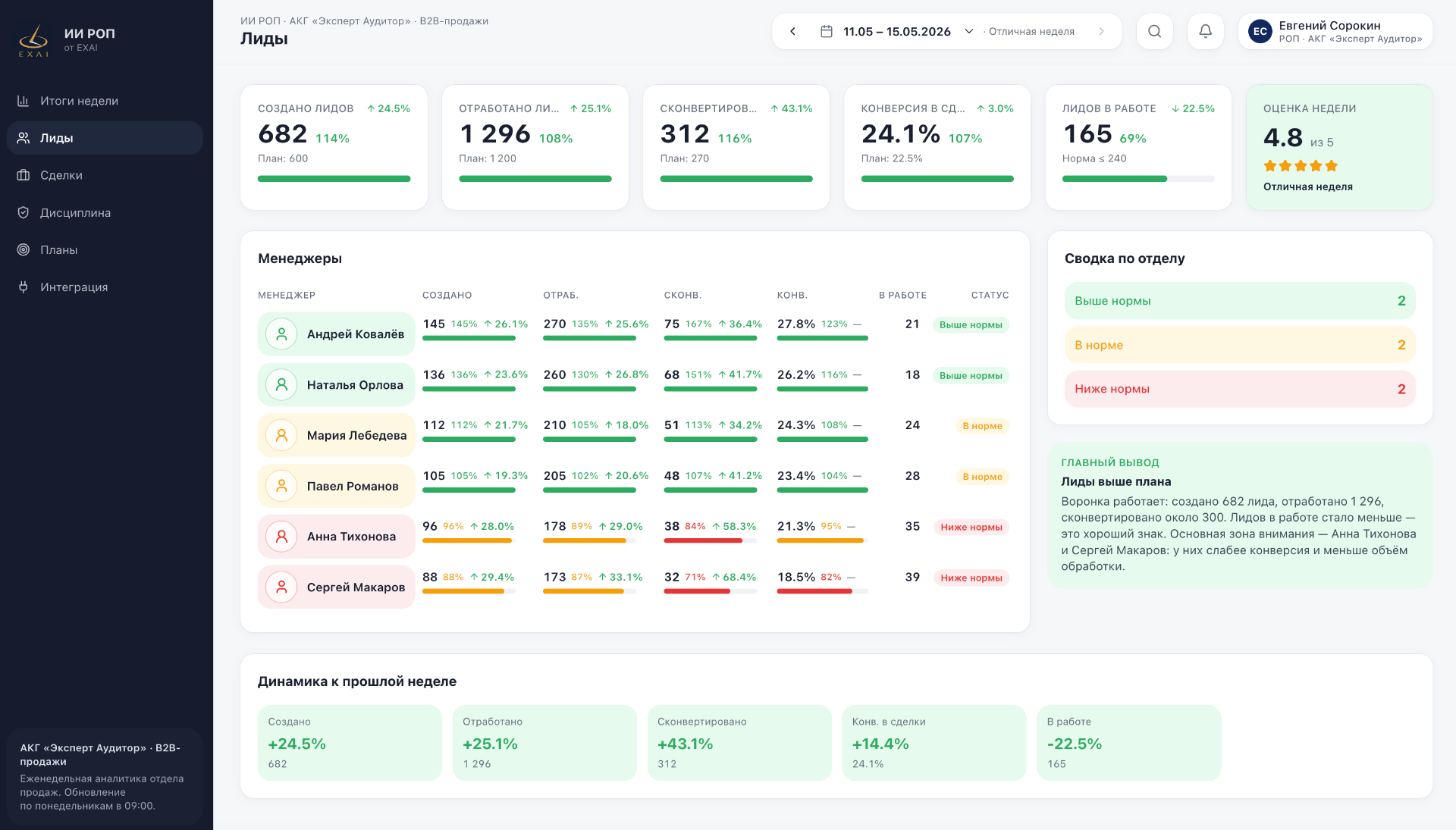Open Сделки section

pyautogui.click(x=105, y=175)
